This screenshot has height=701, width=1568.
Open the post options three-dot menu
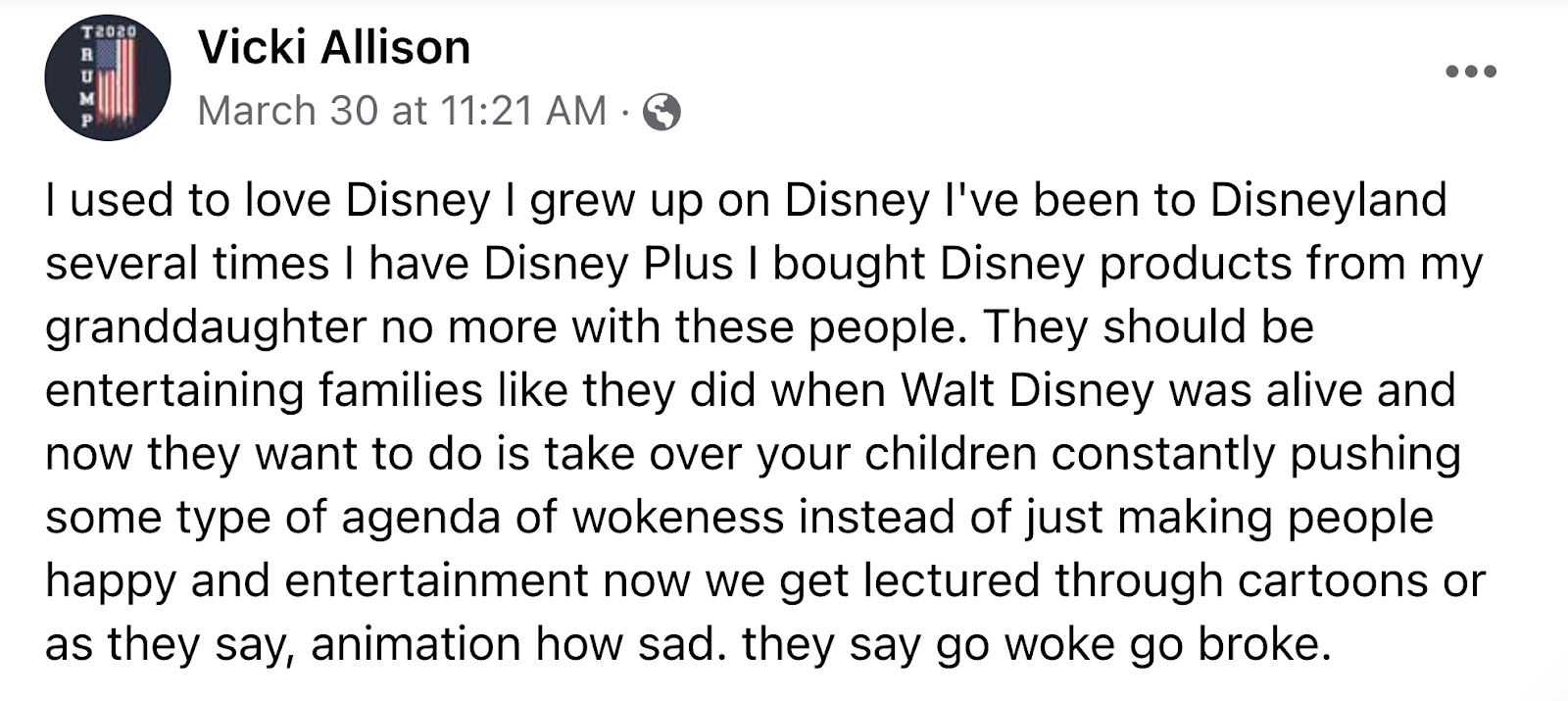point(1471,72)
